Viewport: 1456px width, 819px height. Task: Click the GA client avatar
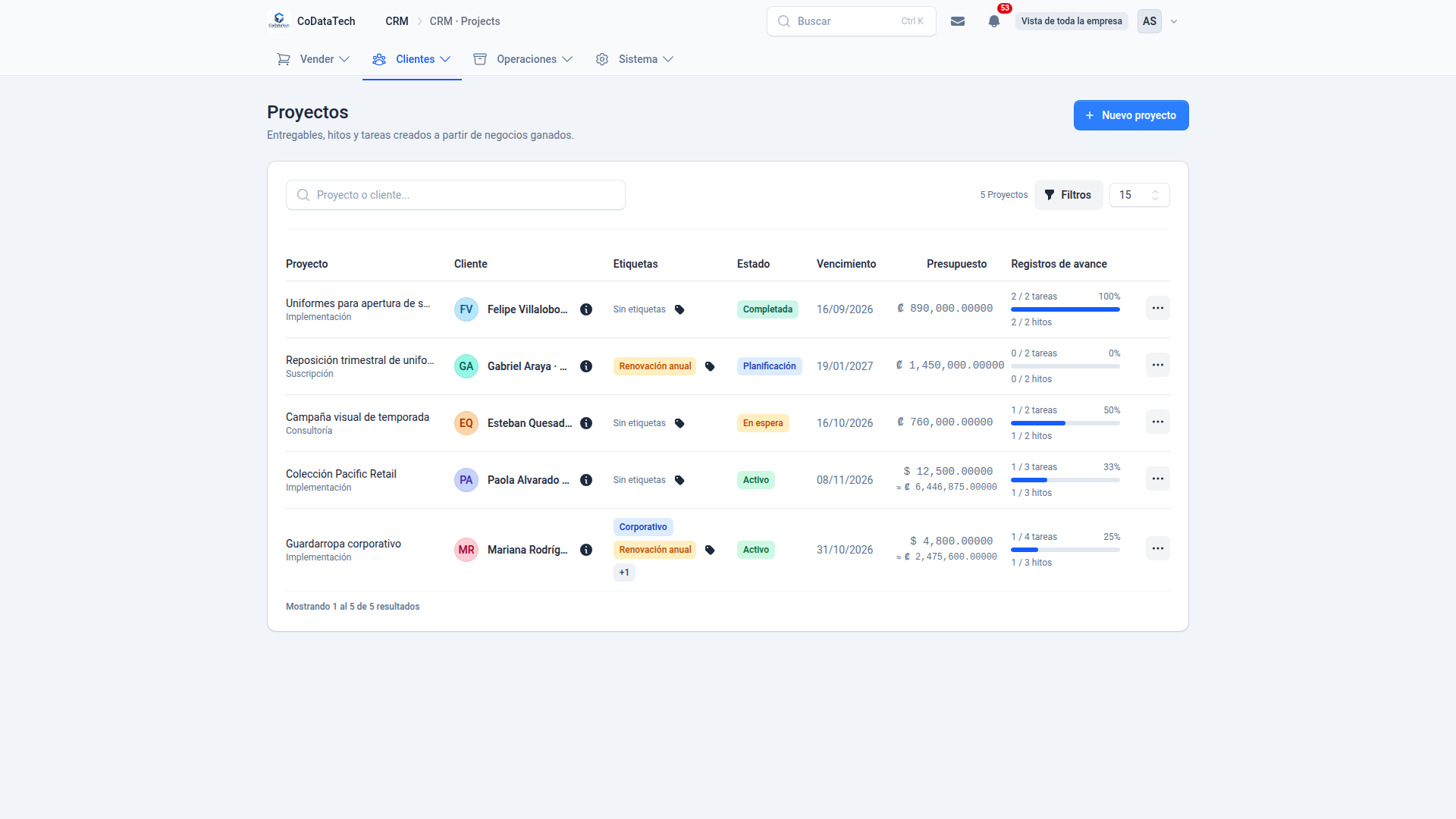click(466, 366)
